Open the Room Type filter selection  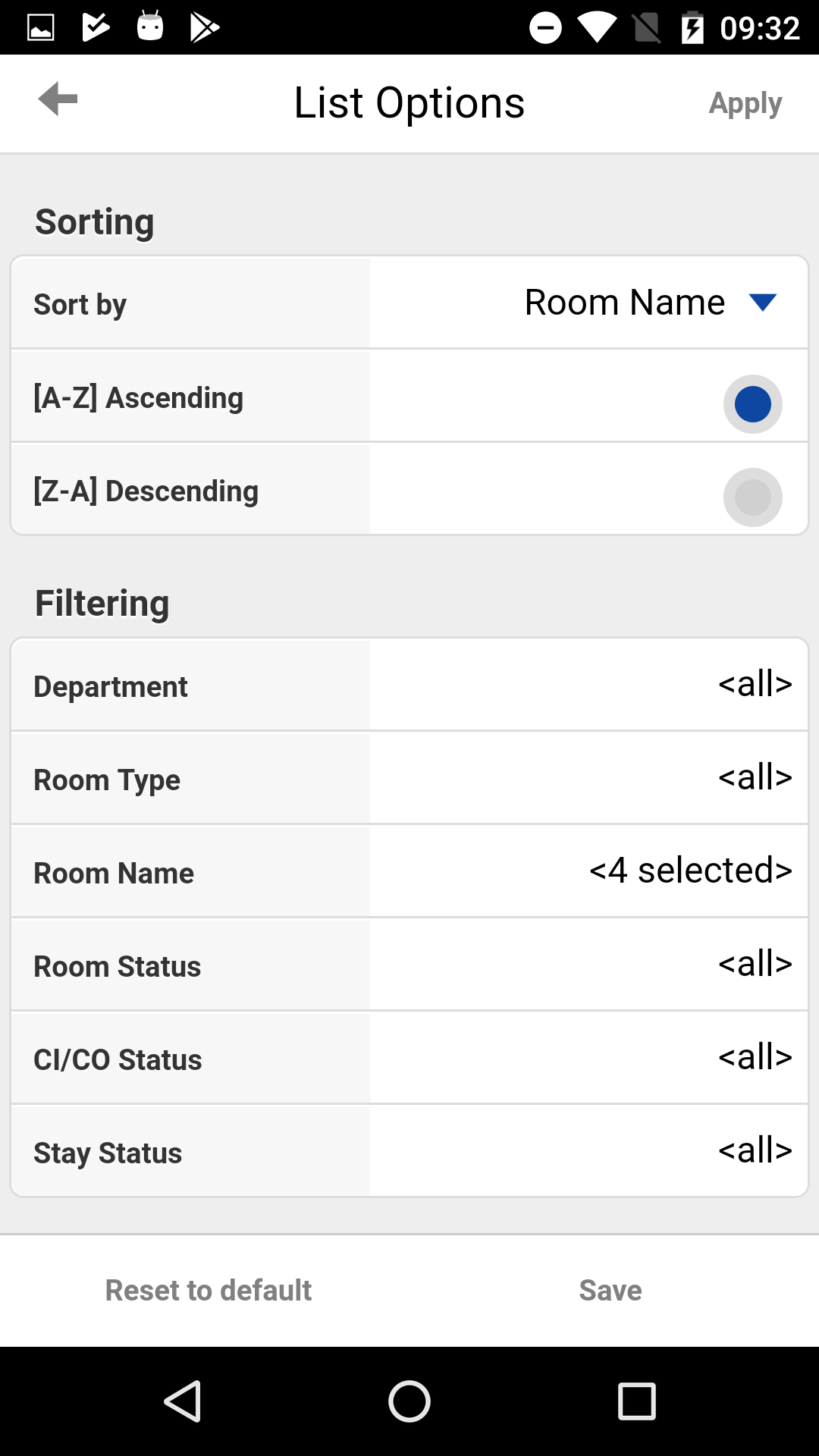(x=409, y=779)
